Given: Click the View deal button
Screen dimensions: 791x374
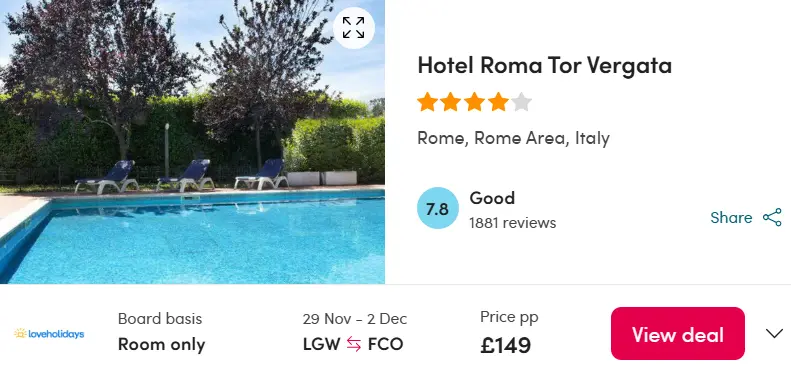Looking at the screenshot, I should [x=677, y=334].
